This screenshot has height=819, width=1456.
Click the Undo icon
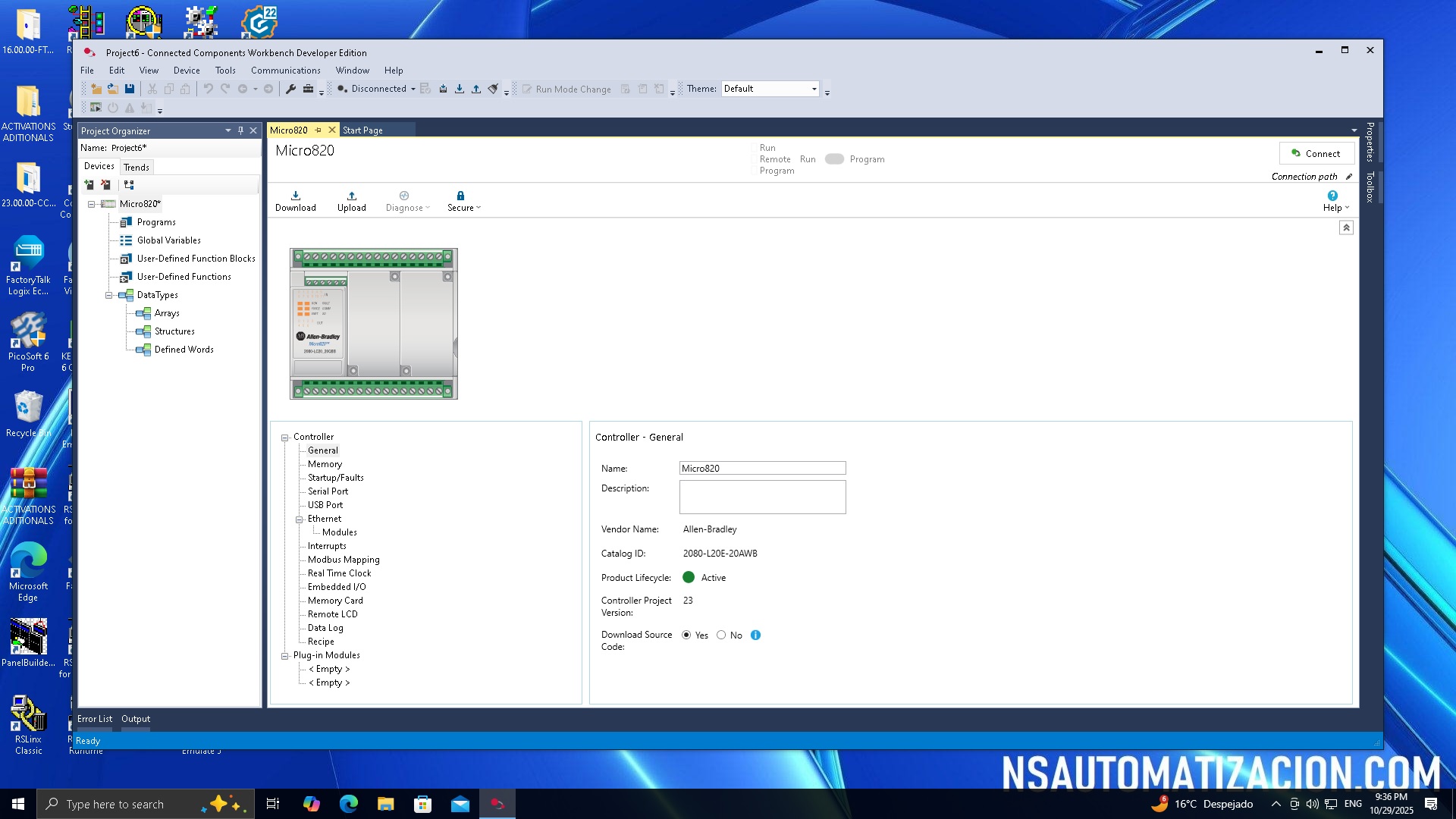[209, 89]
